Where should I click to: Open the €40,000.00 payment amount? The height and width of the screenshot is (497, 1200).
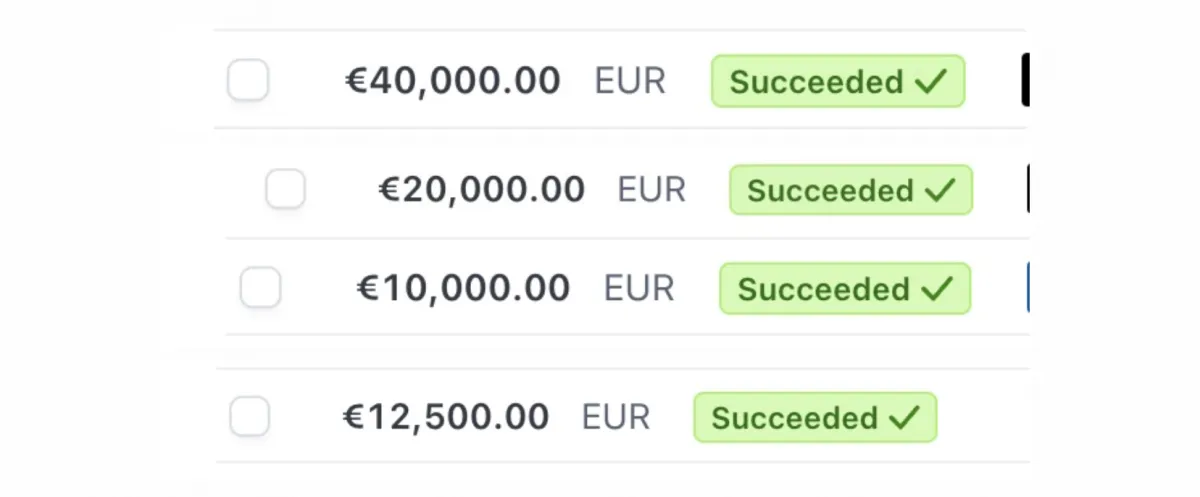[x=453, y=81]
